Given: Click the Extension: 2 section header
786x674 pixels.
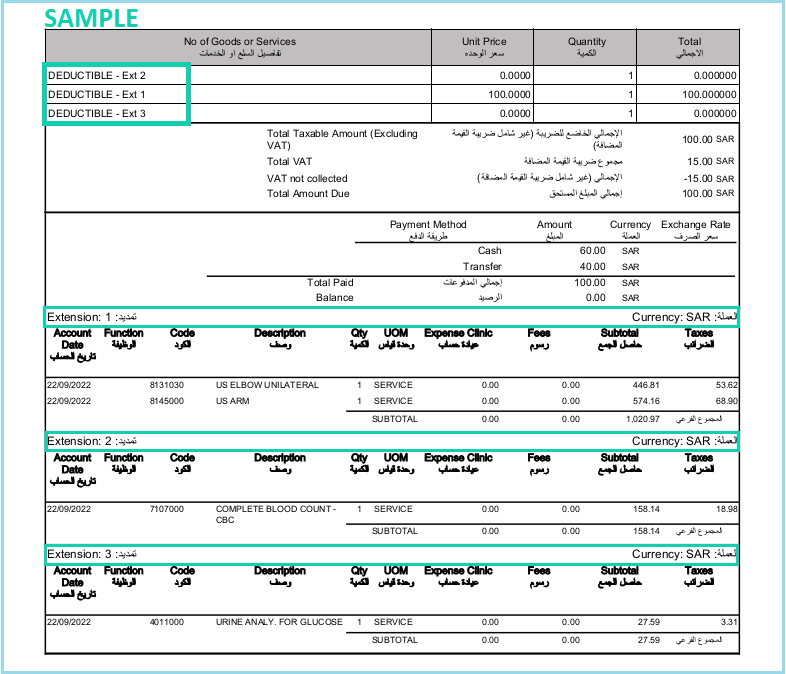Looking at the screenshot, I should click(x=391, y=441).
